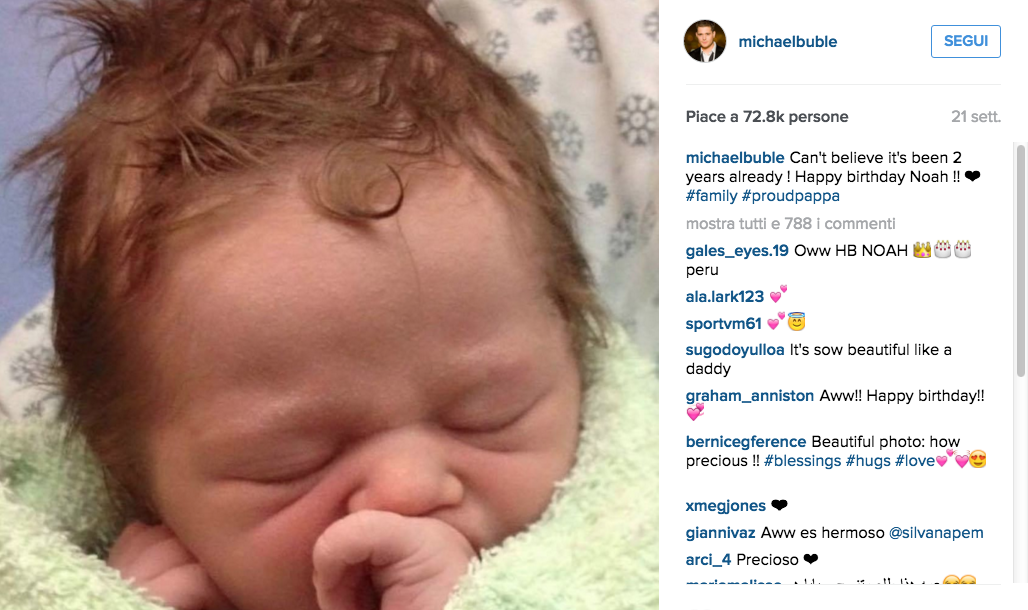This screenshot has width=1028, height=610.
Task: Open the #proudpappa hashtag
Action: (x=791, y=196)
